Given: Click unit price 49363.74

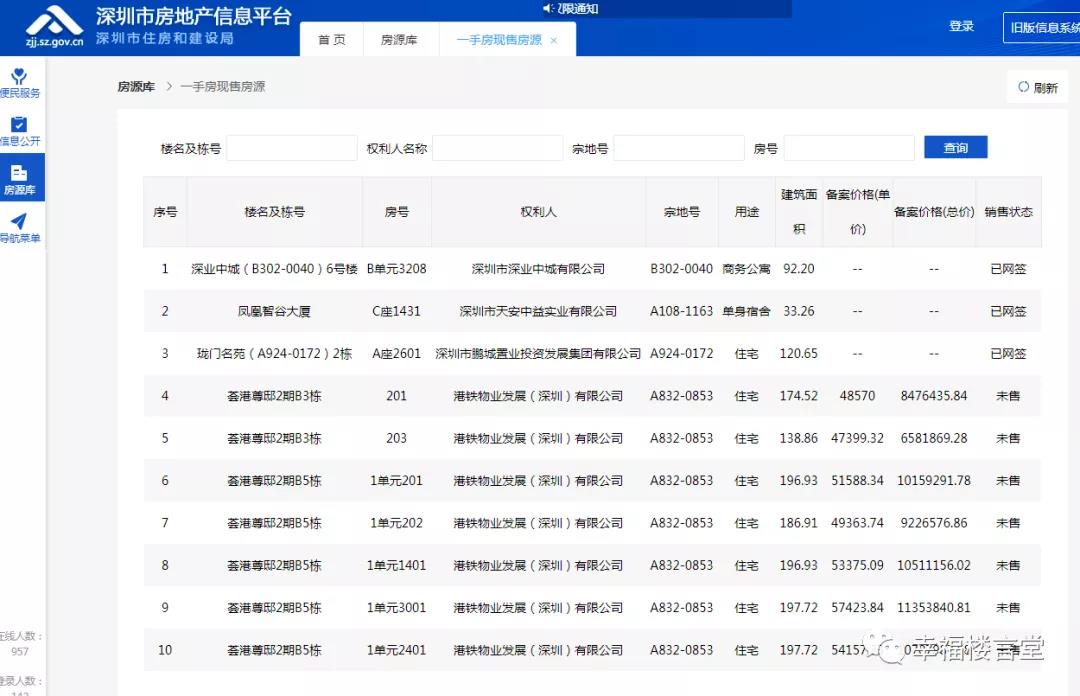Looking at the screenshot, I should (857, 523).
